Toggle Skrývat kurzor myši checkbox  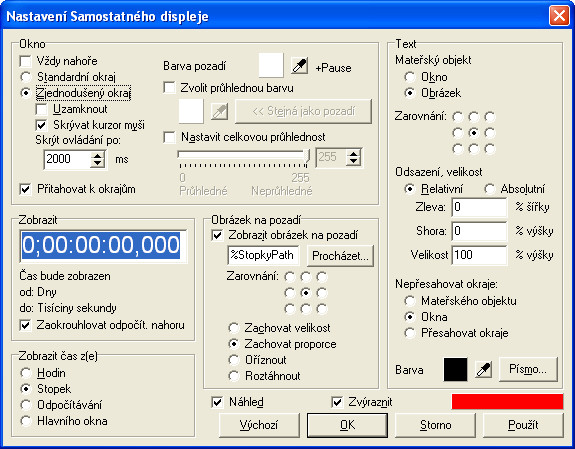pyautogui.click(x=41, y=125)
